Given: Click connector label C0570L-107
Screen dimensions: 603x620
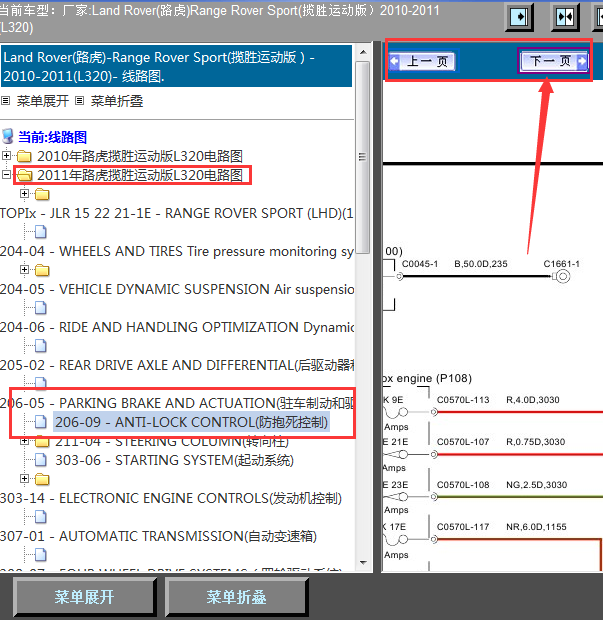Looking at the screenshot, I should 463,442.
